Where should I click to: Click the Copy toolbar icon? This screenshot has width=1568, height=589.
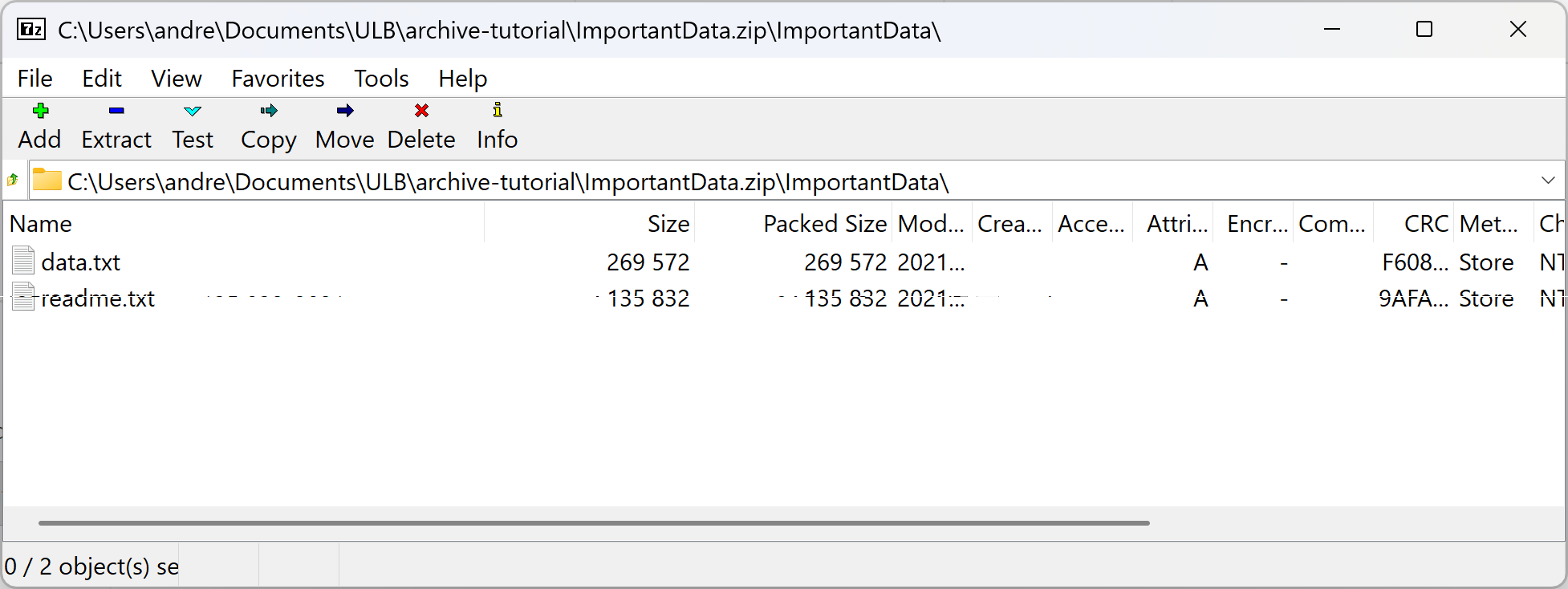pyautogui.click(x=268, y=111)
